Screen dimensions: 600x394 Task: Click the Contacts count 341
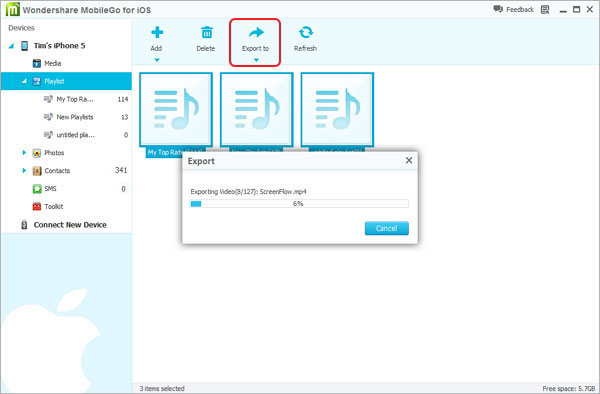121,170
